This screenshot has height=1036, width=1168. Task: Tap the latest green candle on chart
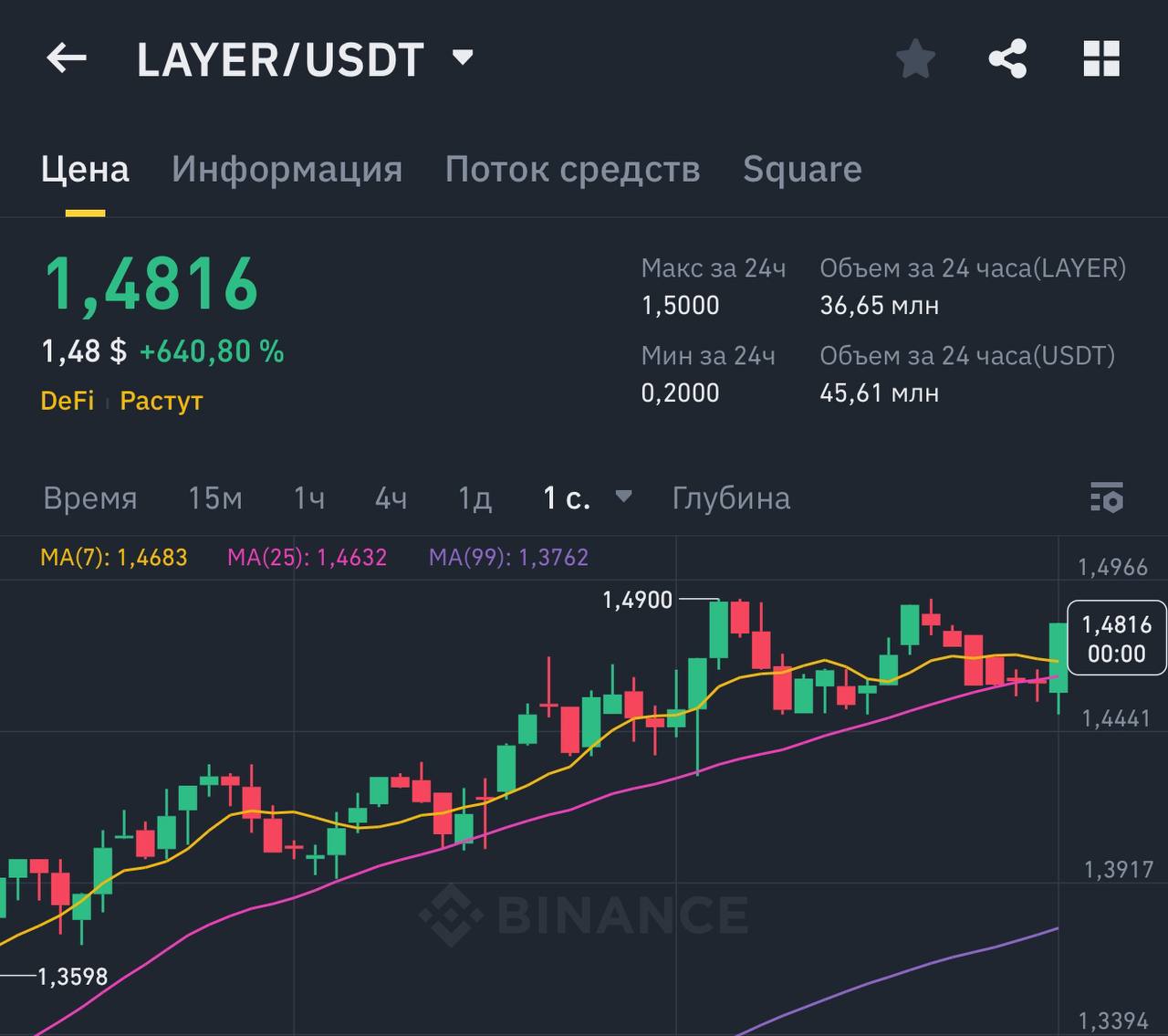(1058, 657)
